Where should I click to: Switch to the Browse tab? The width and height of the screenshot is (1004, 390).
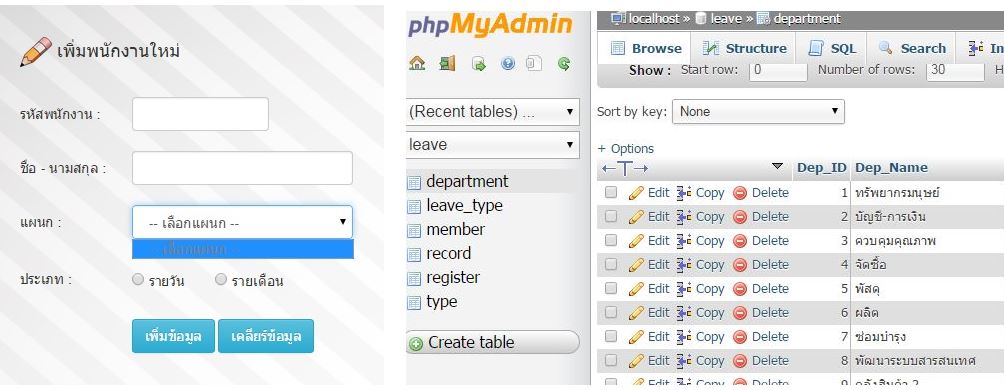pyautogui.click(x=646, y=48)
